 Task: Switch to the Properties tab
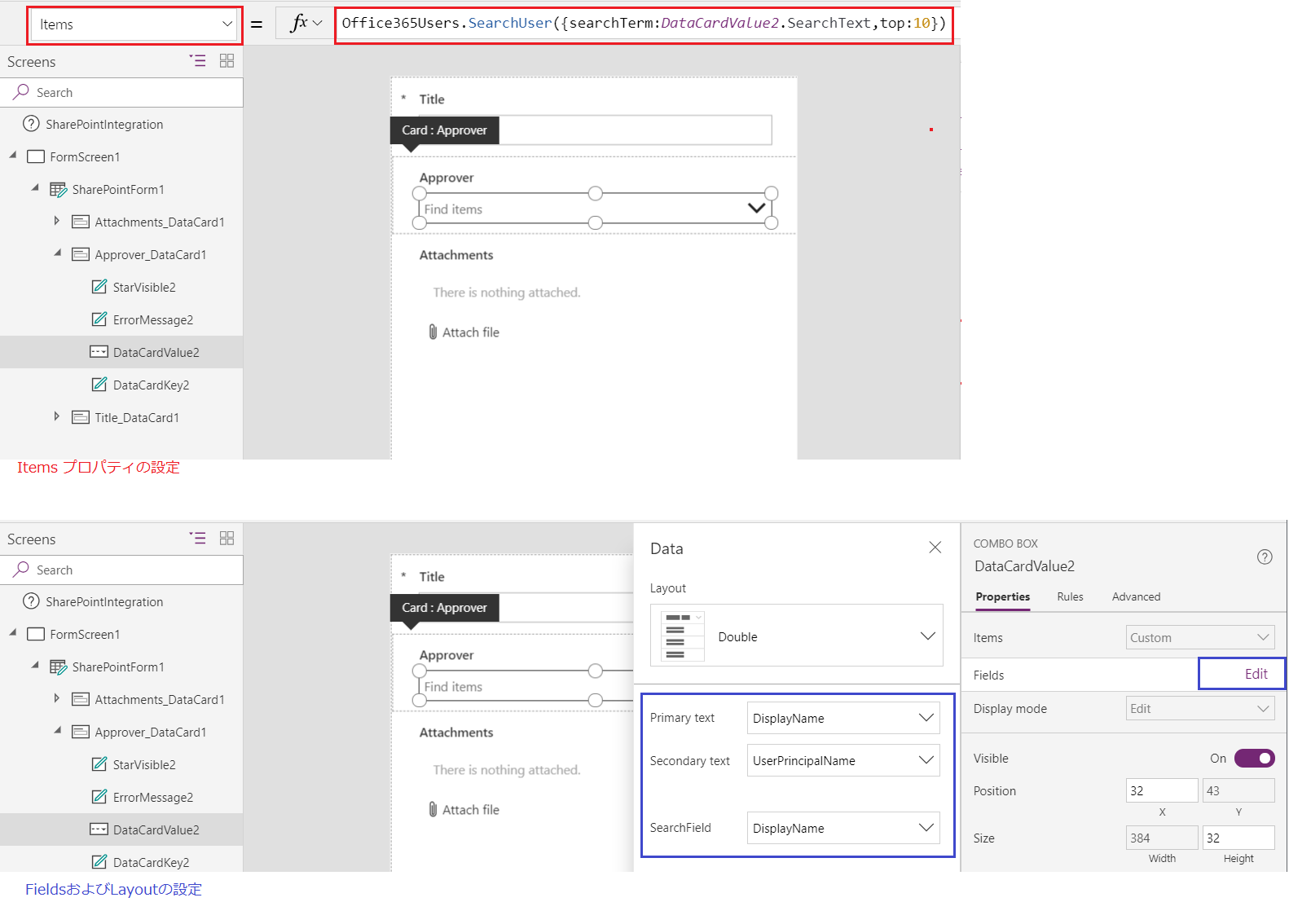(x=1003, y=597)
